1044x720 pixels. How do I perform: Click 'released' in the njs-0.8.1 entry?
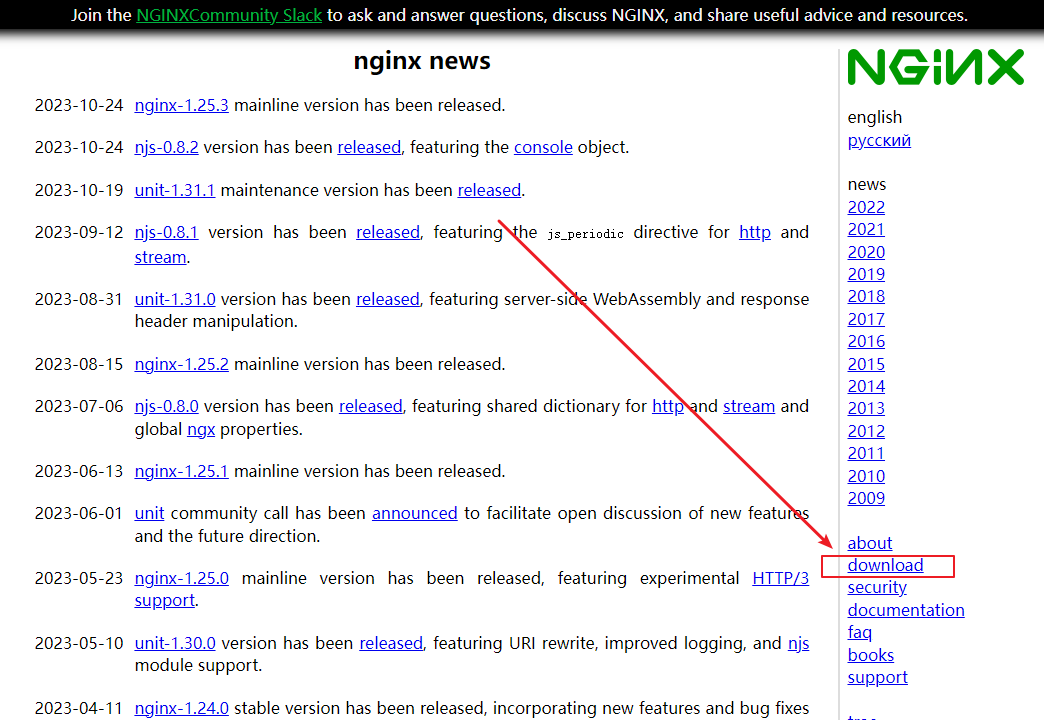pyautogui.click(x=388, y=232)
